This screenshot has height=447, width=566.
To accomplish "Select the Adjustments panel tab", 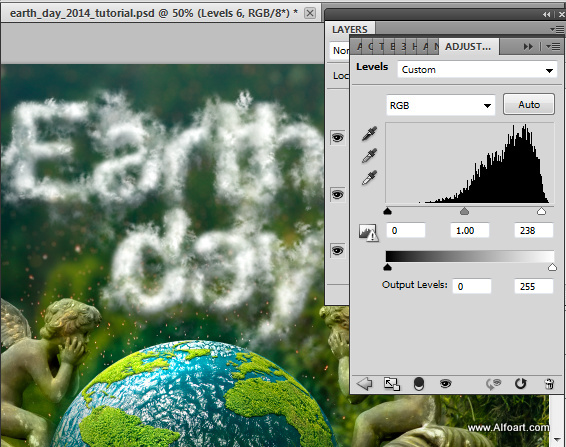I will pos(468,47).
